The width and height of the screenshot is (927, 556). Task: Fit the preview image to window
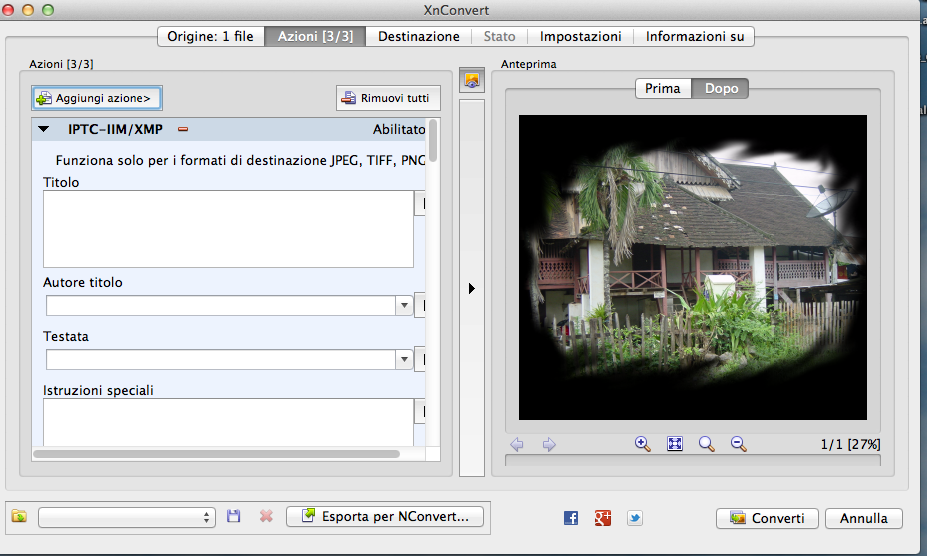[x=675, y=444]
